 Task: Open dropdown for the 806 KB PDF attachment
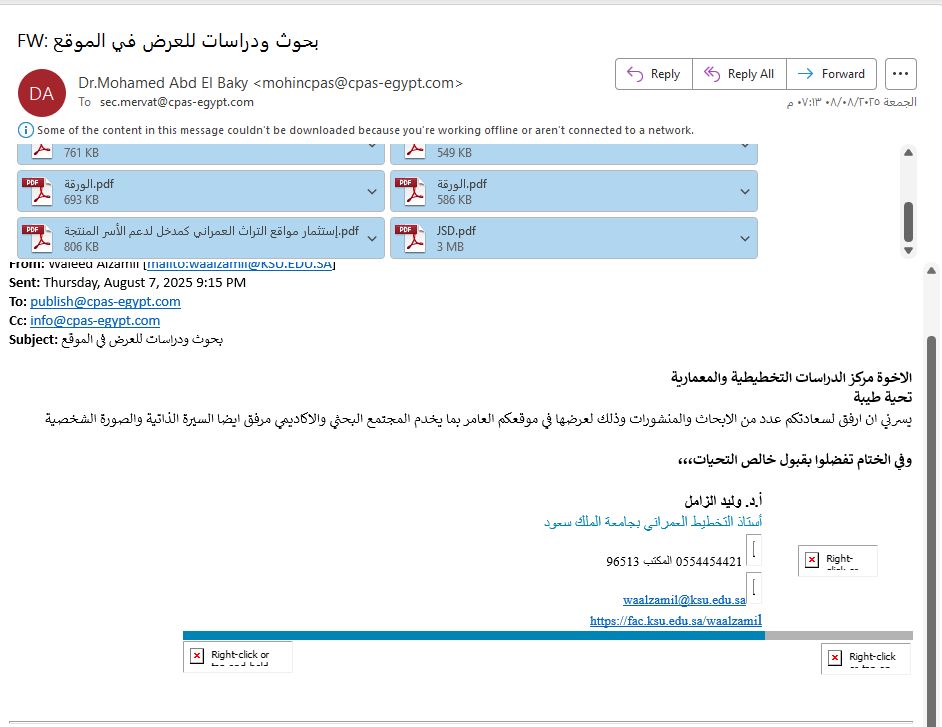tap(372, 238)
